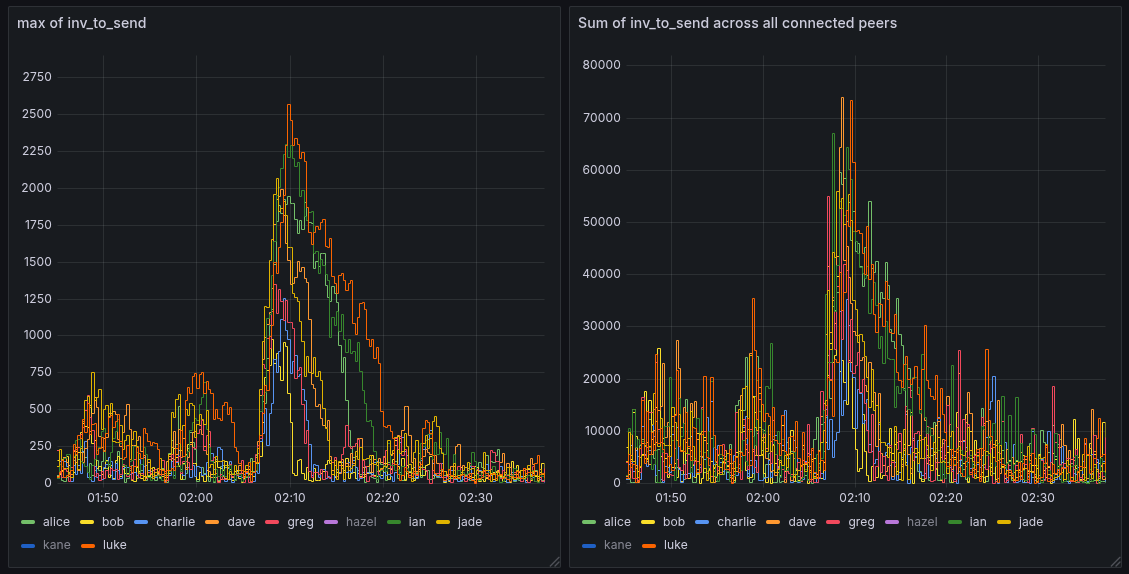The width and height of the screenshot is (1129, 574).
Task: Toggle the ian series label in max panel legend
Action: (416, 522)
